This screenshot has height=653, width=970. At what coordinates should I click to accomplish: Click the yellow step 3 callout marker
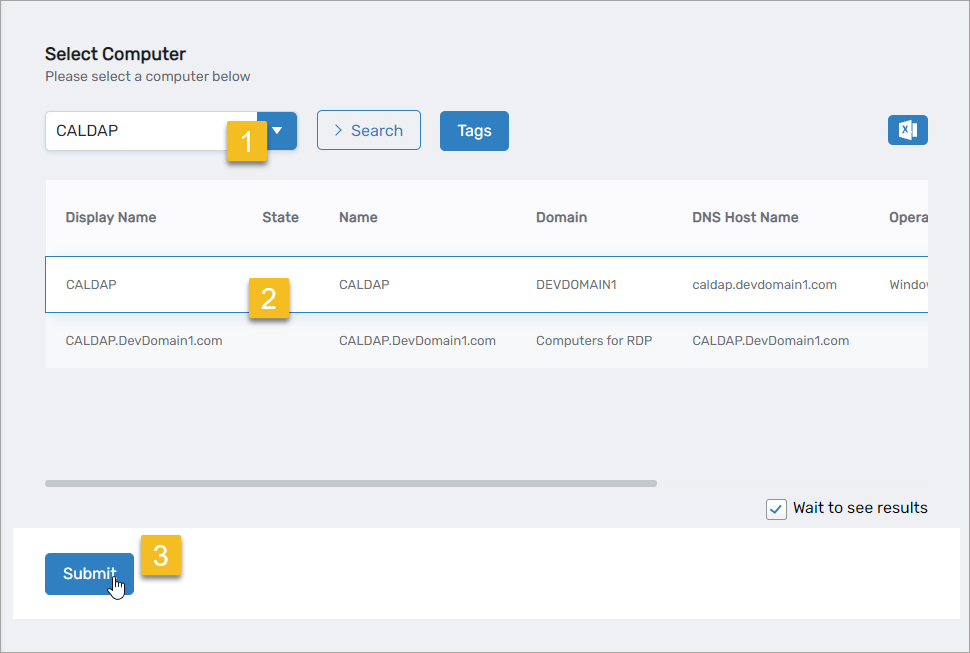tap(160, 555)
